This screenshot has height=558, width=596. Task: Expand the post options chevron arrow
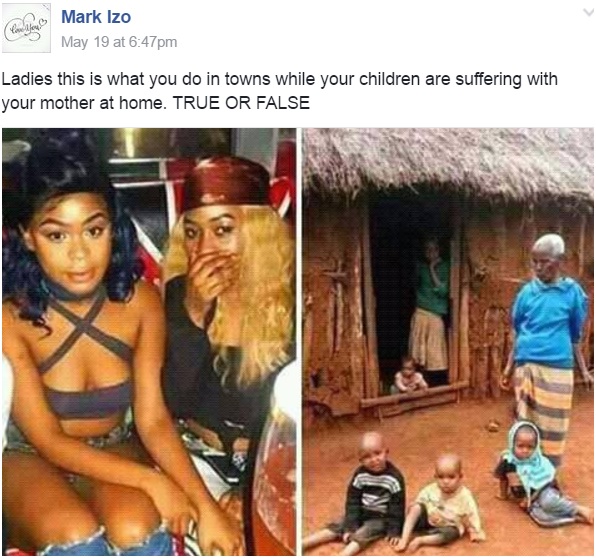(588, 12)
